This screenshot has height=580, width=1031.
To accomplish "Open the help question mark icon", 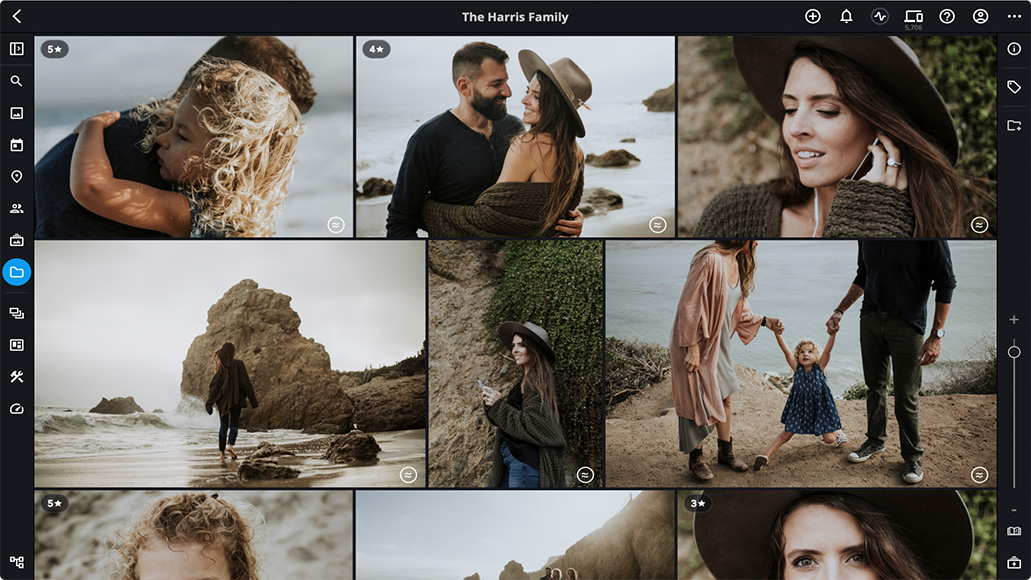I will click(947, 16).
